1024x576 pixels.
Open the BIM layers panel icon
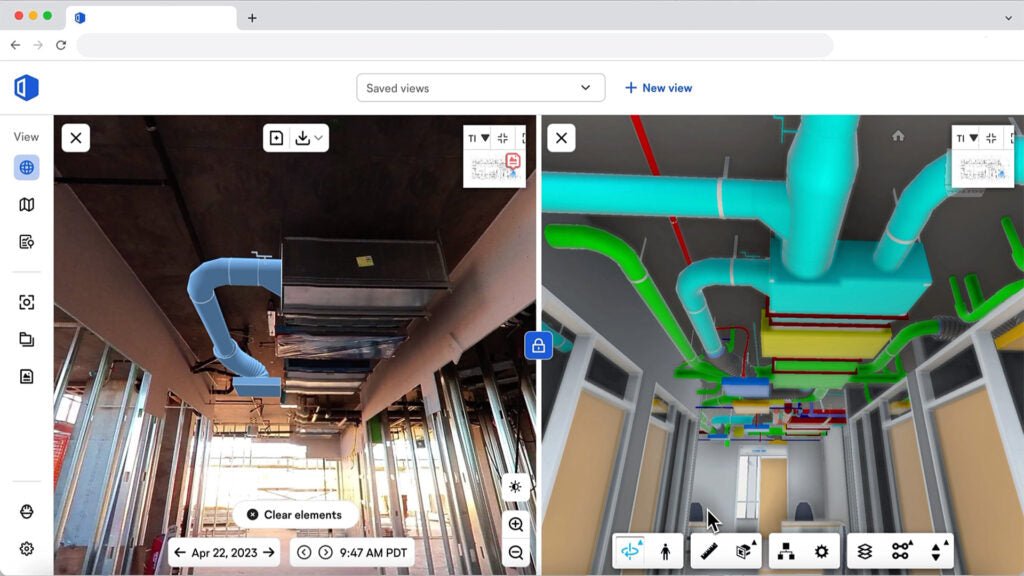pyautogui.click(x=863, y=550)
